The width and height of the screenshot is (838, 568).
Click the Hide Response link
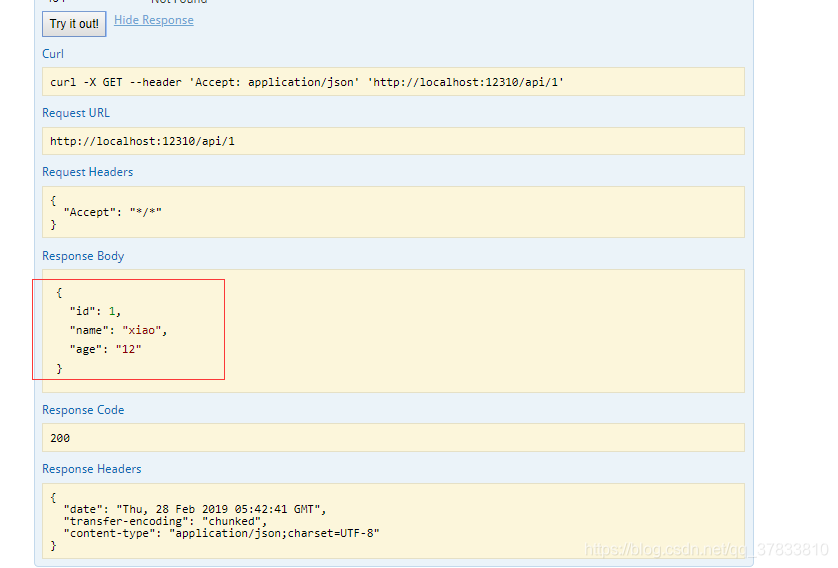(154, 20)
